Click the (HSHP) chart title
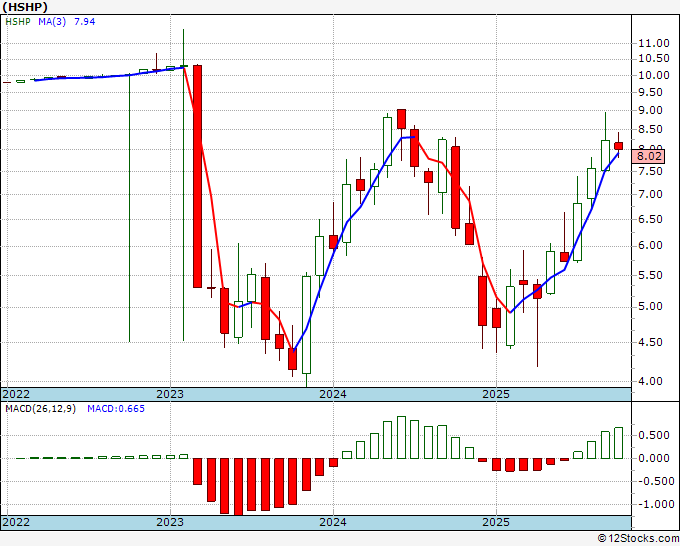Image resolution: width=680 pixels, height=546 pixels. (25, 7)
